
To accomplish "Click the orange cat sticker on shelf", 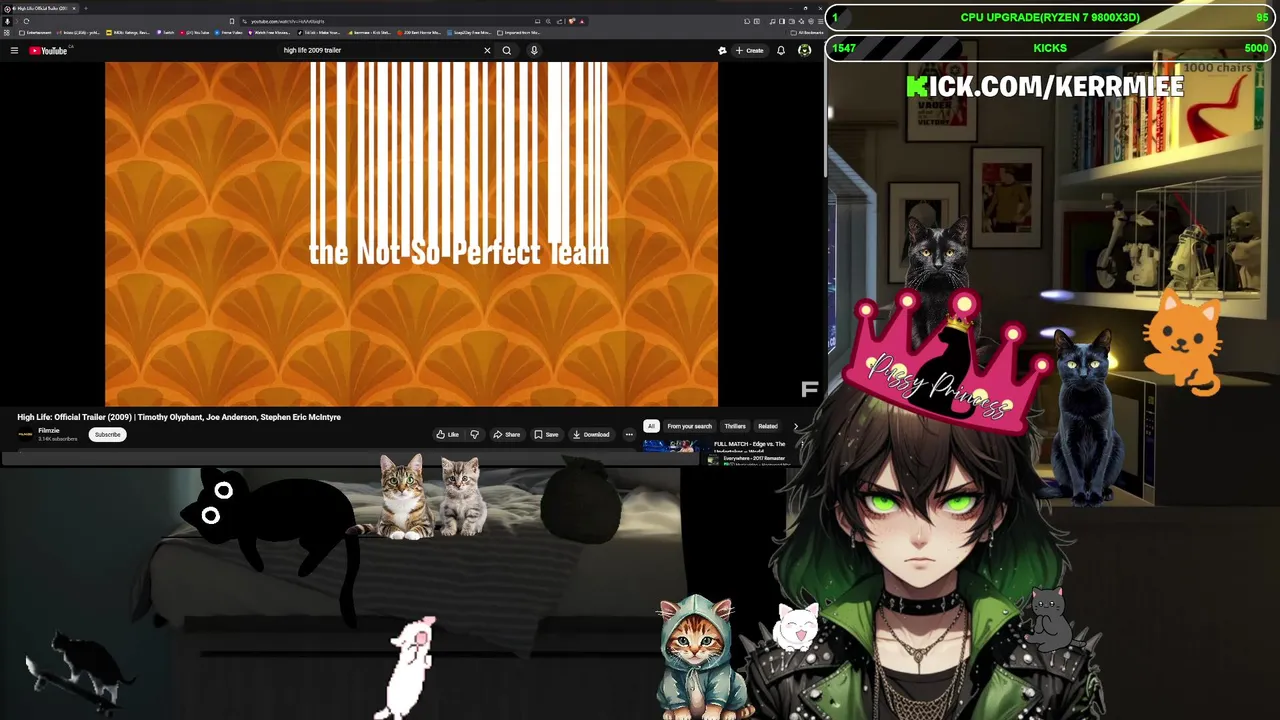I will point(1185,342).
